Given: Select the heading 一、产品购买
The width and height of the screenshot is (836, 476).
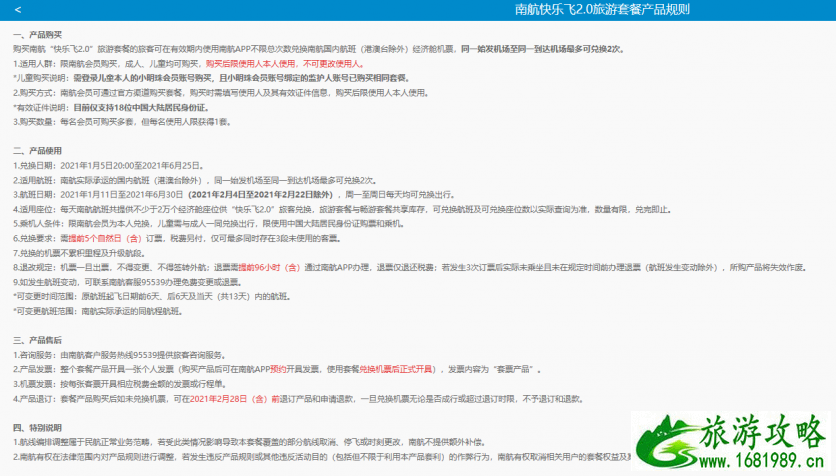Looking at the screenshot, I should (37, 35).
